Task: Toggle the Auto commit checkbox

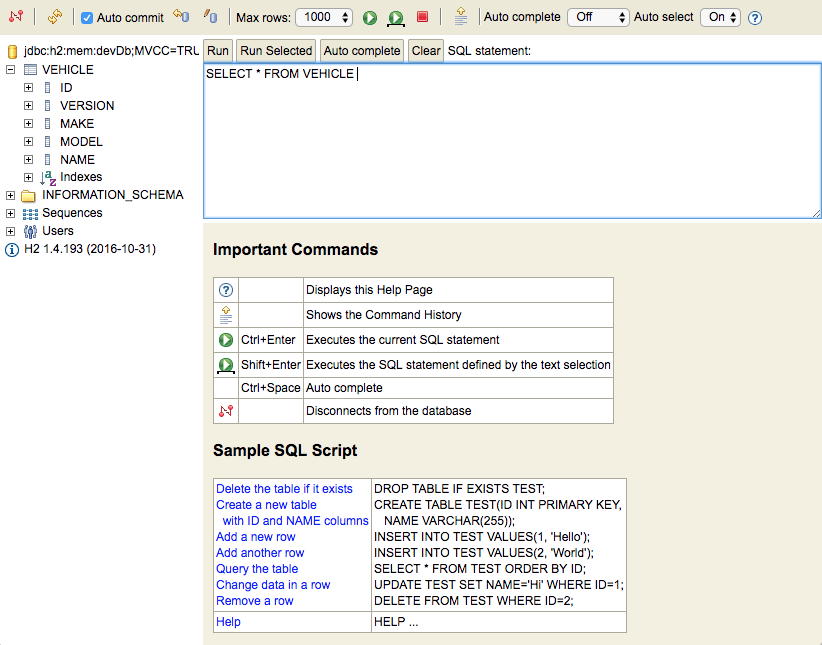Action: click(x=87, y=18)
